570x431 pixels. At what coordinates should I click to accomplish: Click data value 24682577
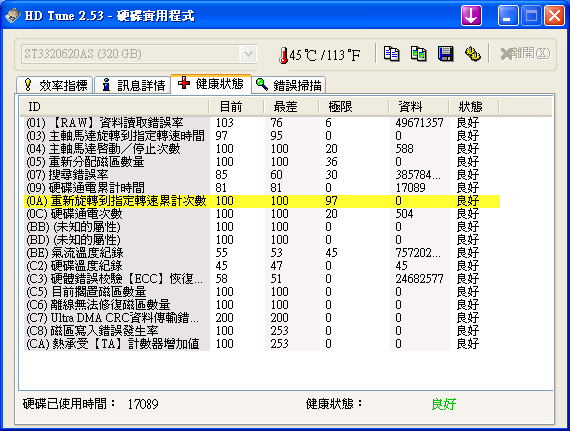tap(420, 279)
